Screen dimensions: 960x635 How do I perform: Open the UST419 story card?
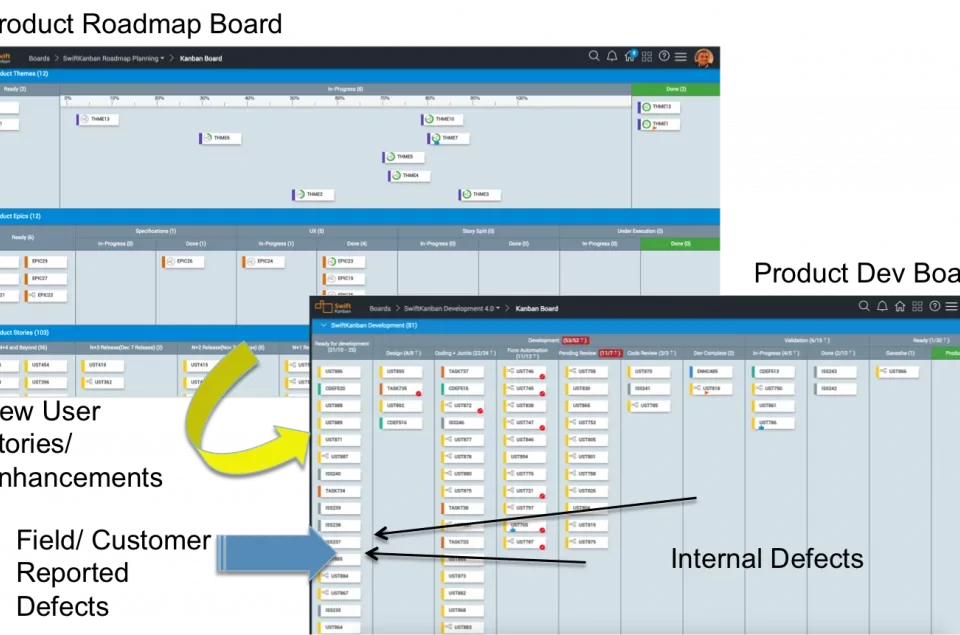[x=102, y=365]
